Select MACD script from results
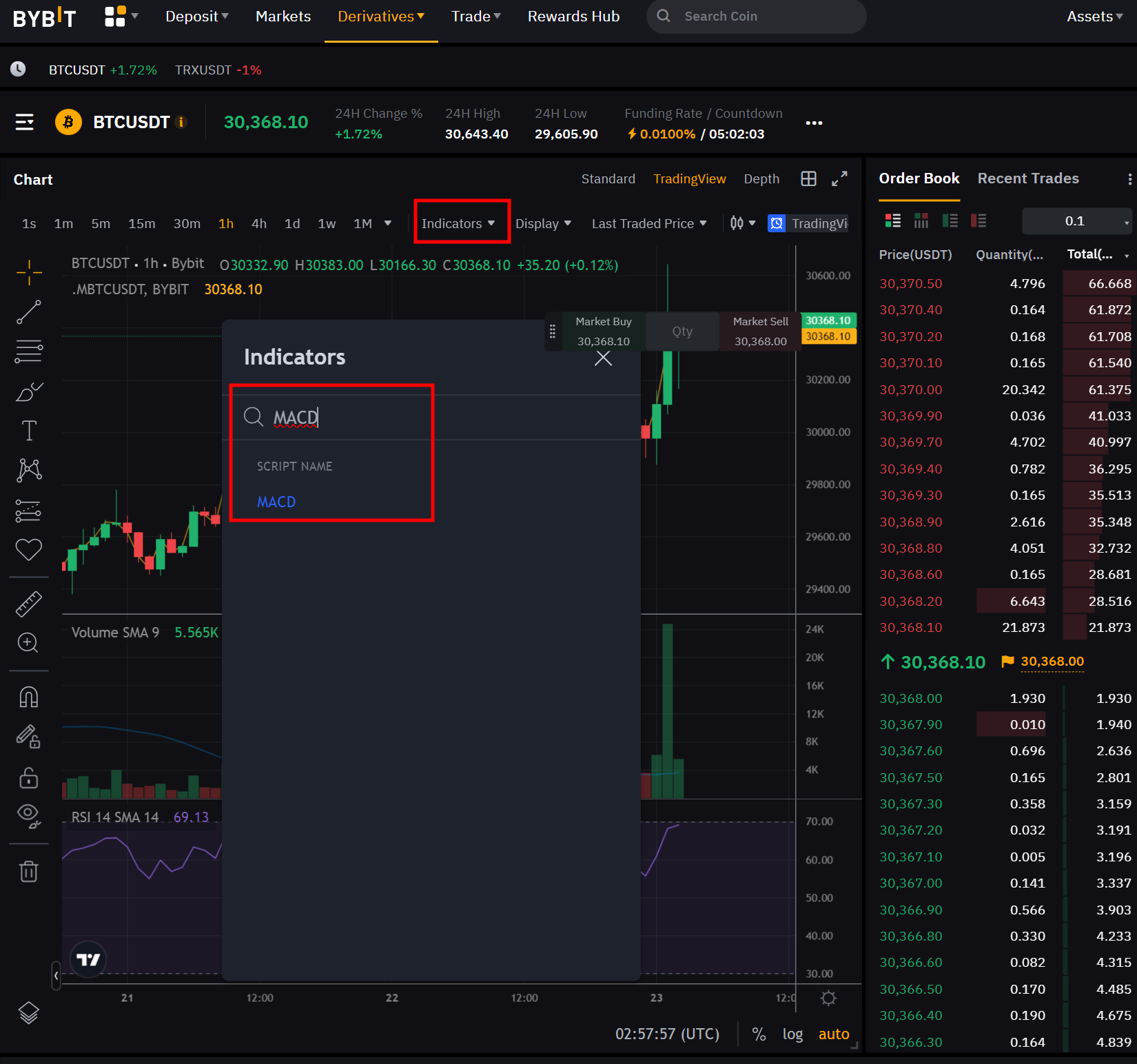The width and height of the screenshot is (1137, 1064). (276, 502)
